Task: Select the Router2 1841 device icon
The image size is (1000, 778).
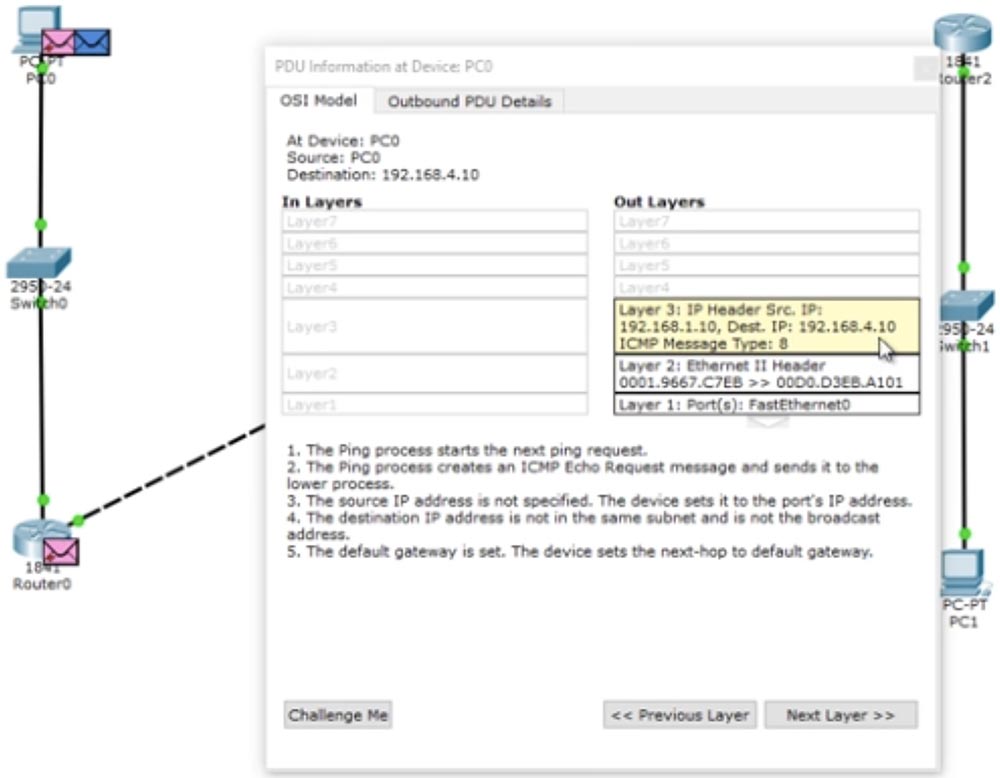Action: click(x=962, y=32)
